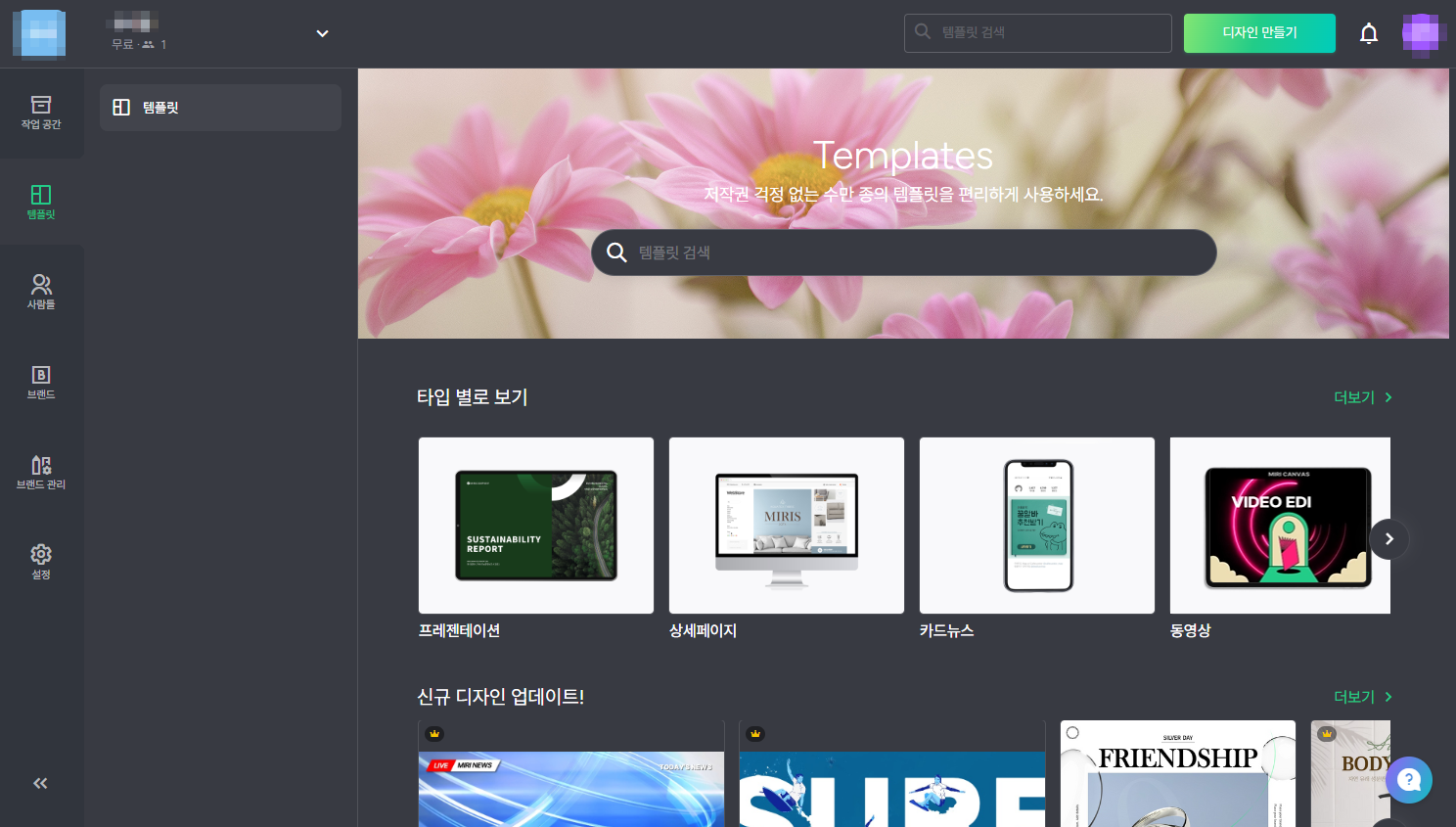Click the magnifier icon in the banner search
Viewport: 1456px width, 827px height.
tap(616, 253)
